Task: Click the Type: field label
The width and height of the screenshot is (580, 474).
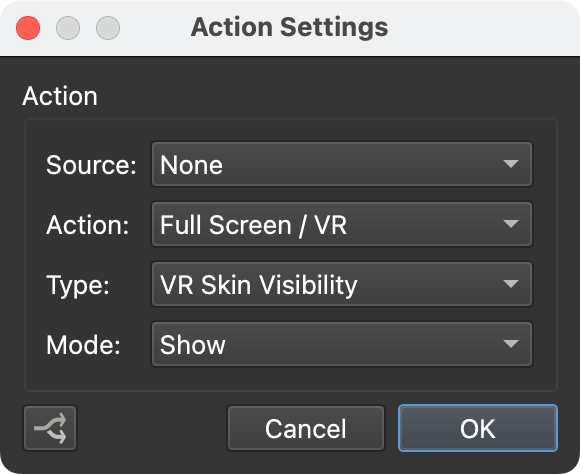Action: pyautogui.click(x=78, y=286)
